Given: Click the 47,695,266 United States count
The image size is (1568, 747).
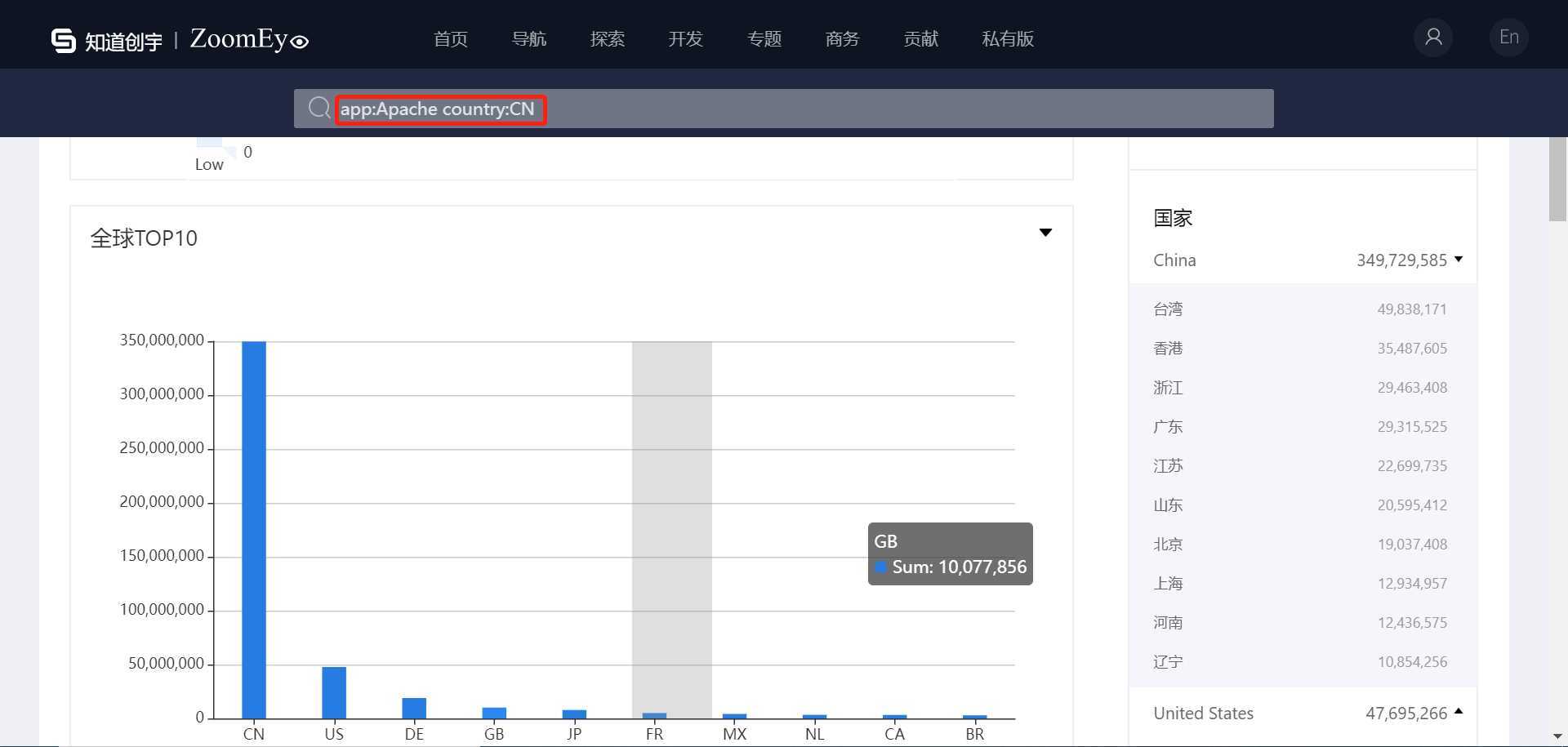Looking at the screenshot, I should pyautogui.click(x=1406, y=714).
